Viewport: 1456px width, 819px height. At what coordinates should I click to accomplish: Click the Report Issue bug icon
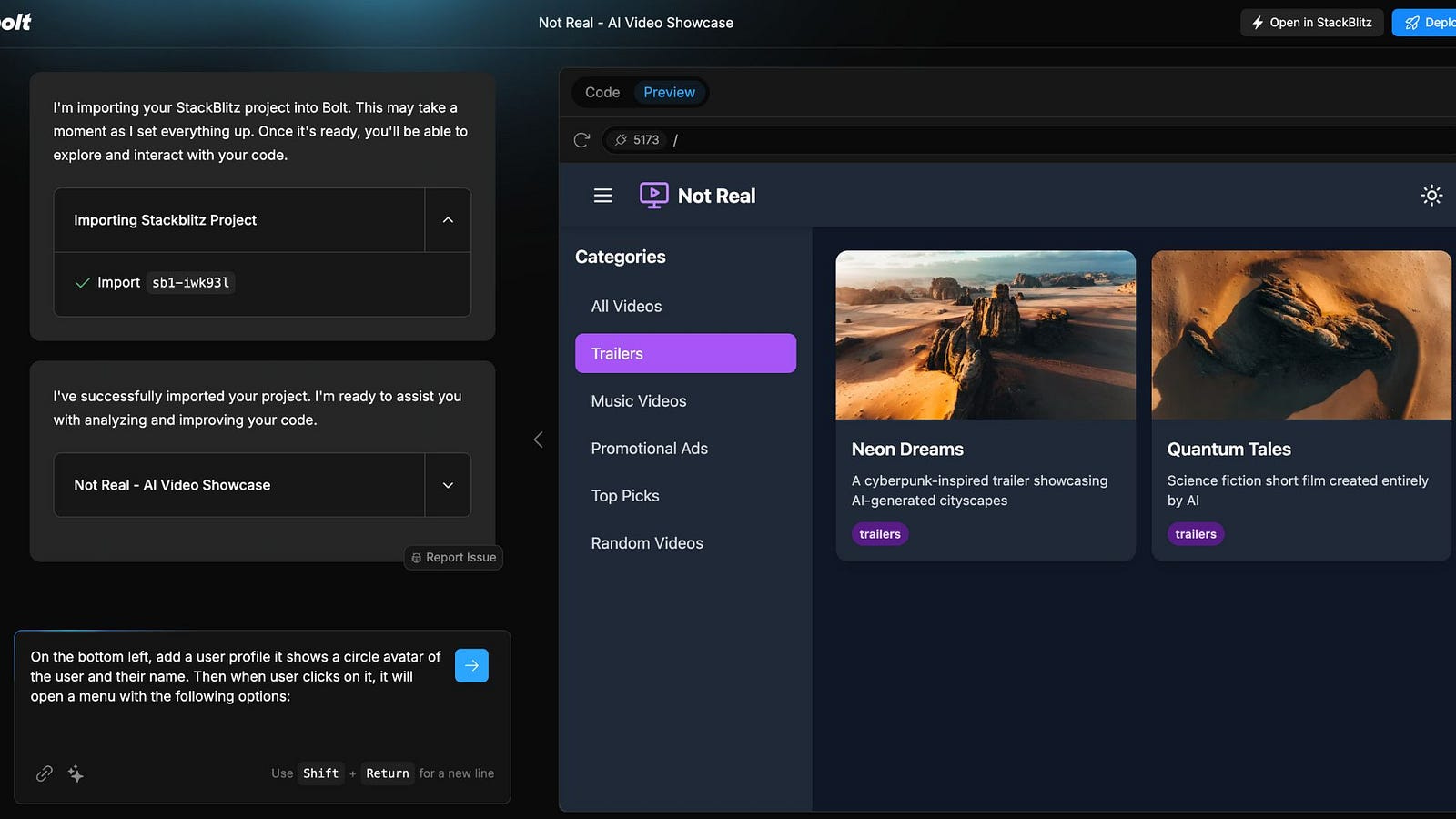(x=417, y=558)
